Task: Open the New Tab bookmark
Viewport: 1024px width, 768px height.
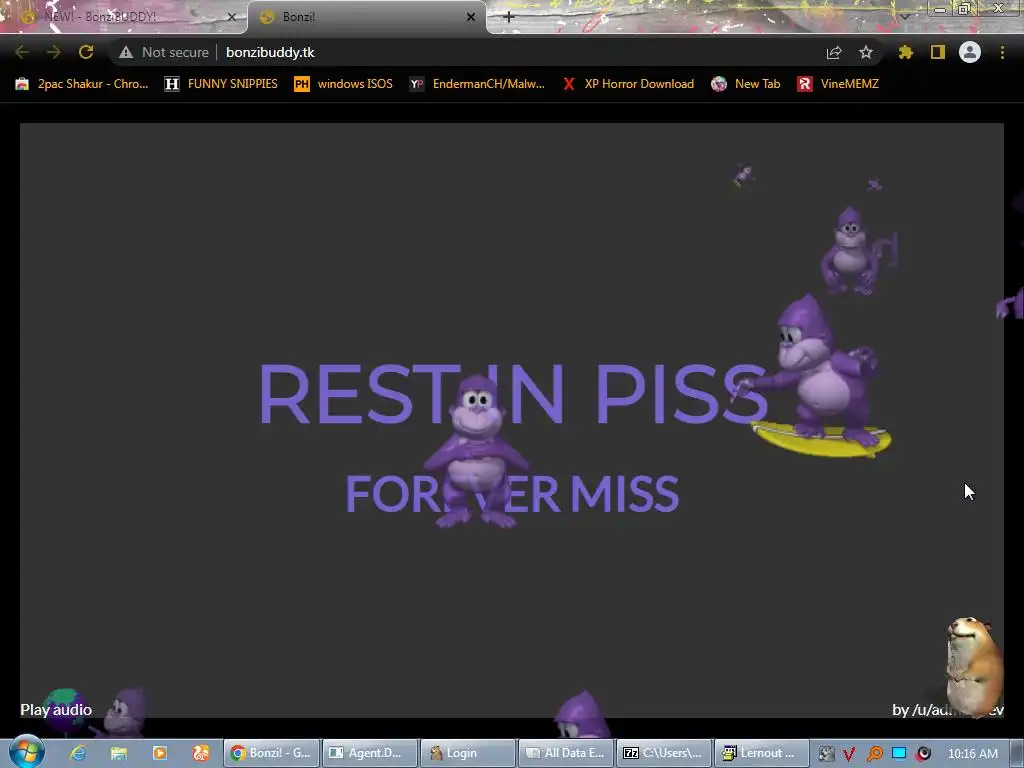Action: pyautogui.click(x=746, y=84)
